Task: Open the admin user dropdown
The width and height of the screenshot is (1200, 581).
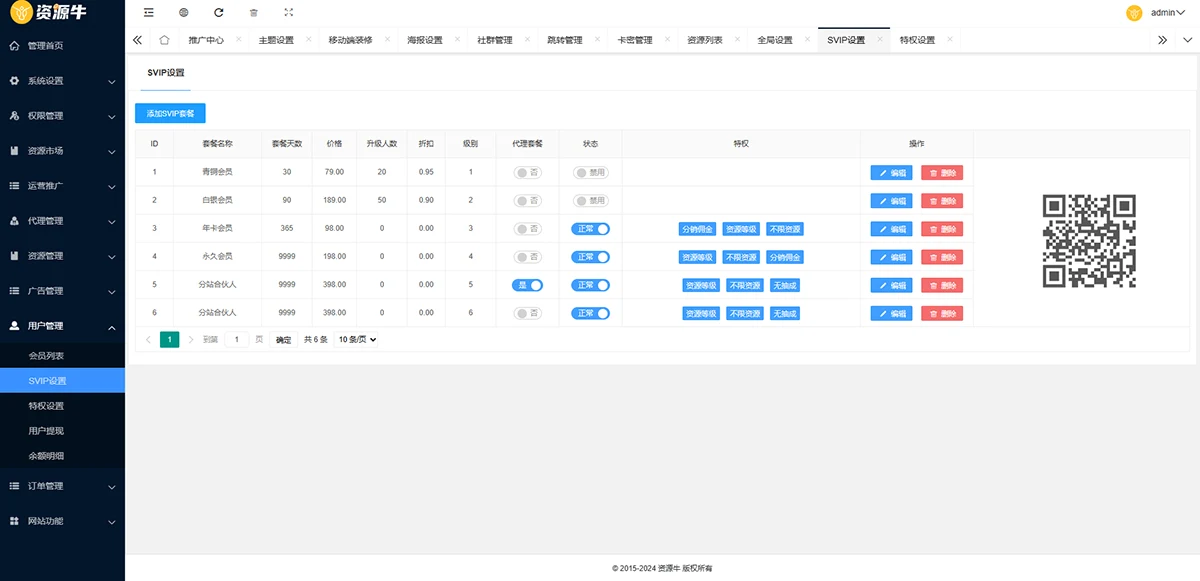Action: [1159, 13]
